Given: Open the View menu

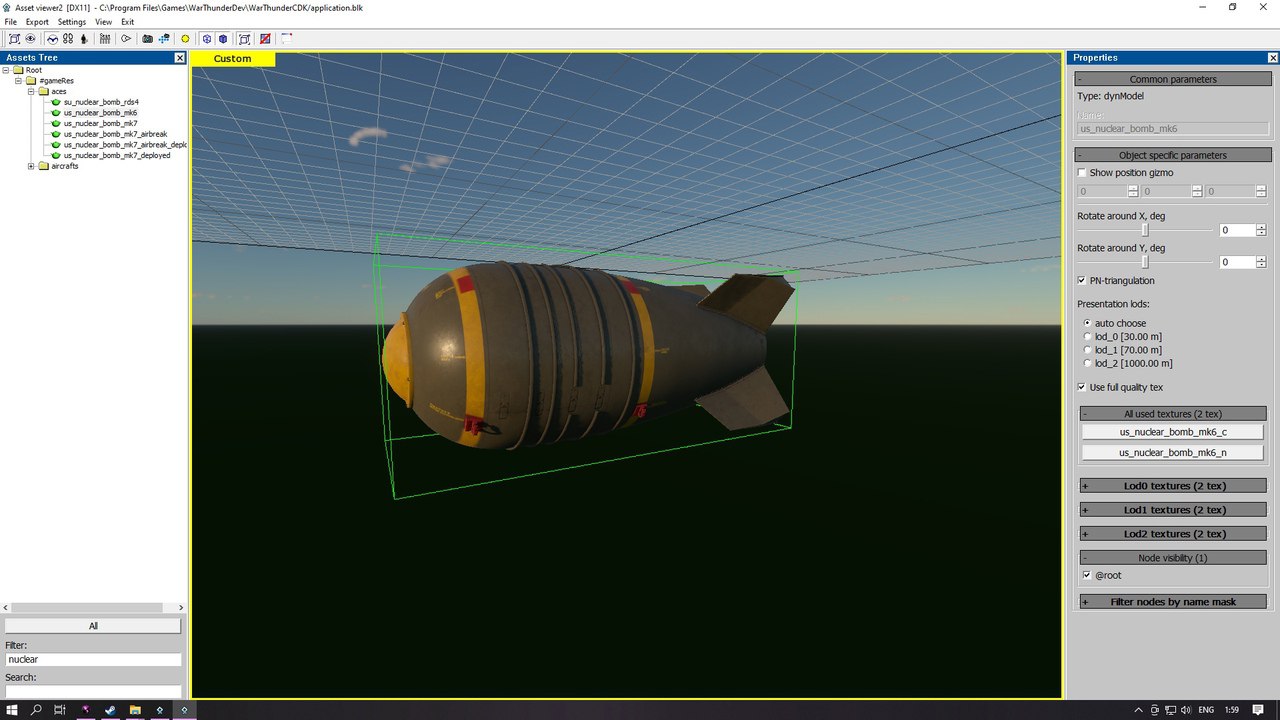Looking at the screenshot, I should pos(103,22).
